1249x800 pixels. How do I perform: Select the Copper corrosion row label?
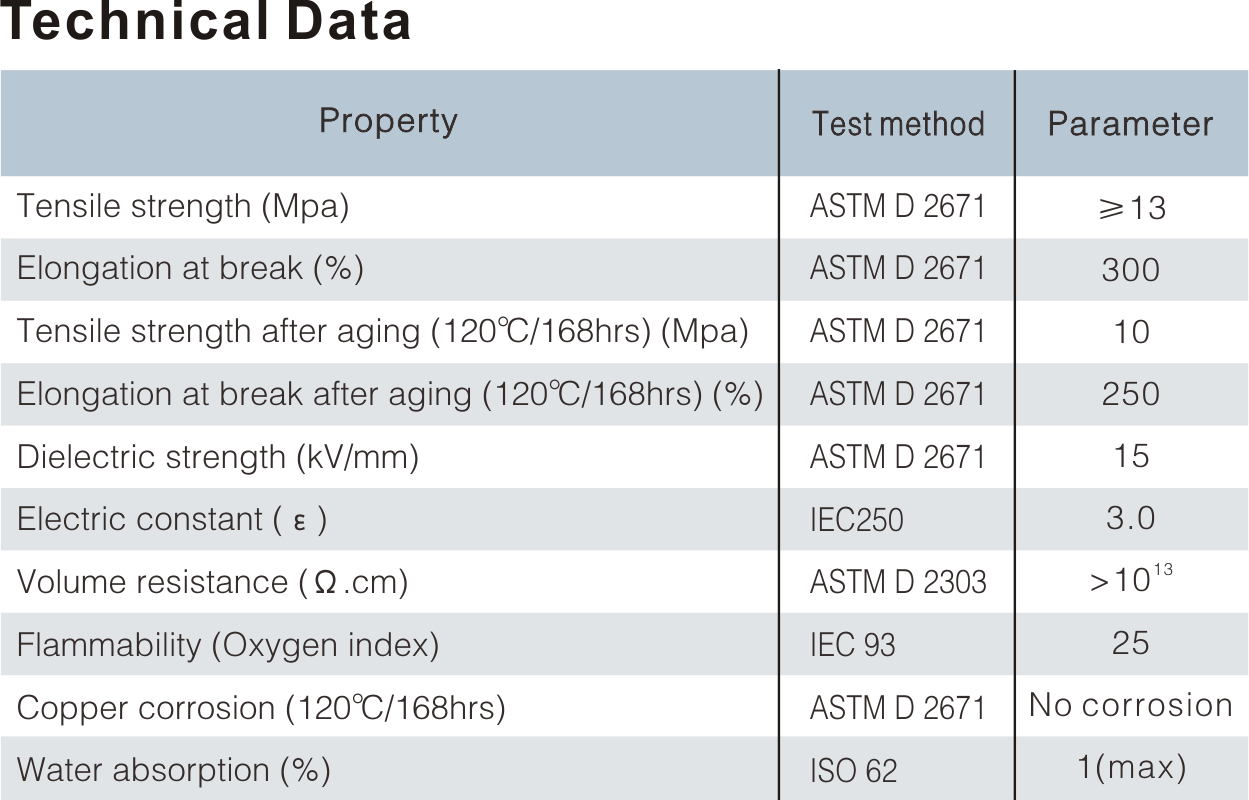(x=261, y=708)
